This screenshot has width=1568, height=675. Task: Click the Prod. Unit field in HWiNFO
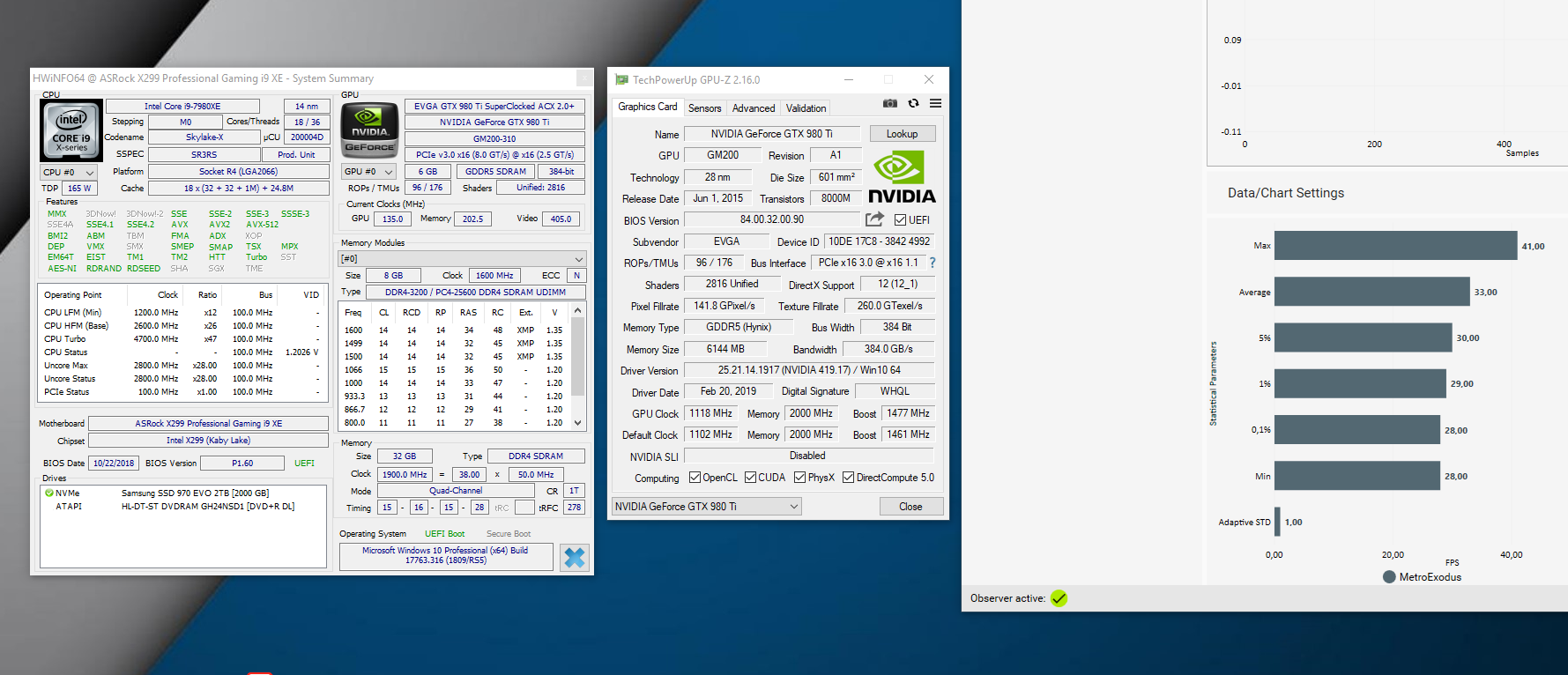coord(296,154)
